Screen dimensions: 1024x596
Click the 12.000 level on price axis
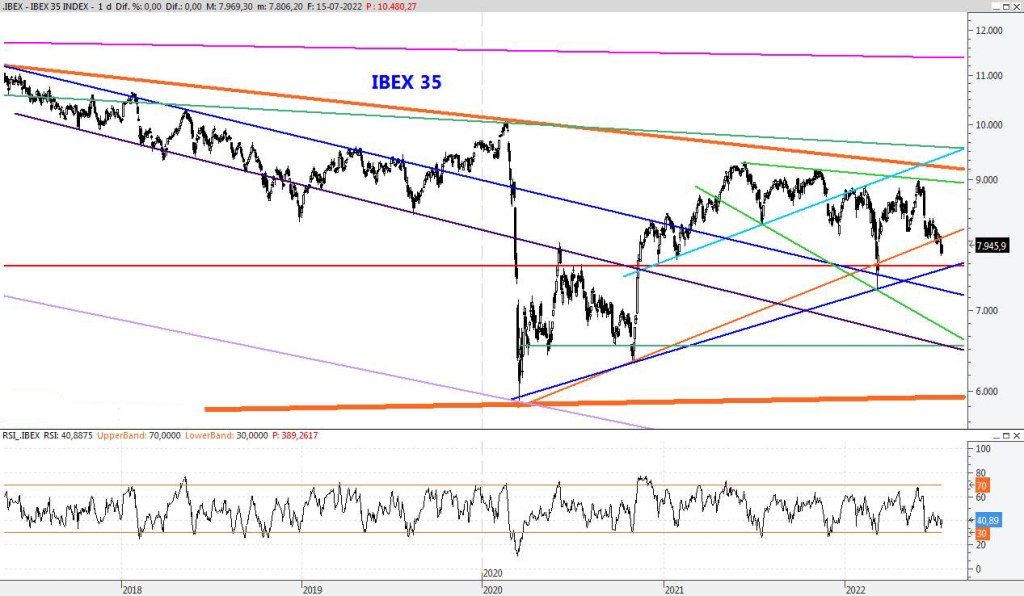coord(989,31)
